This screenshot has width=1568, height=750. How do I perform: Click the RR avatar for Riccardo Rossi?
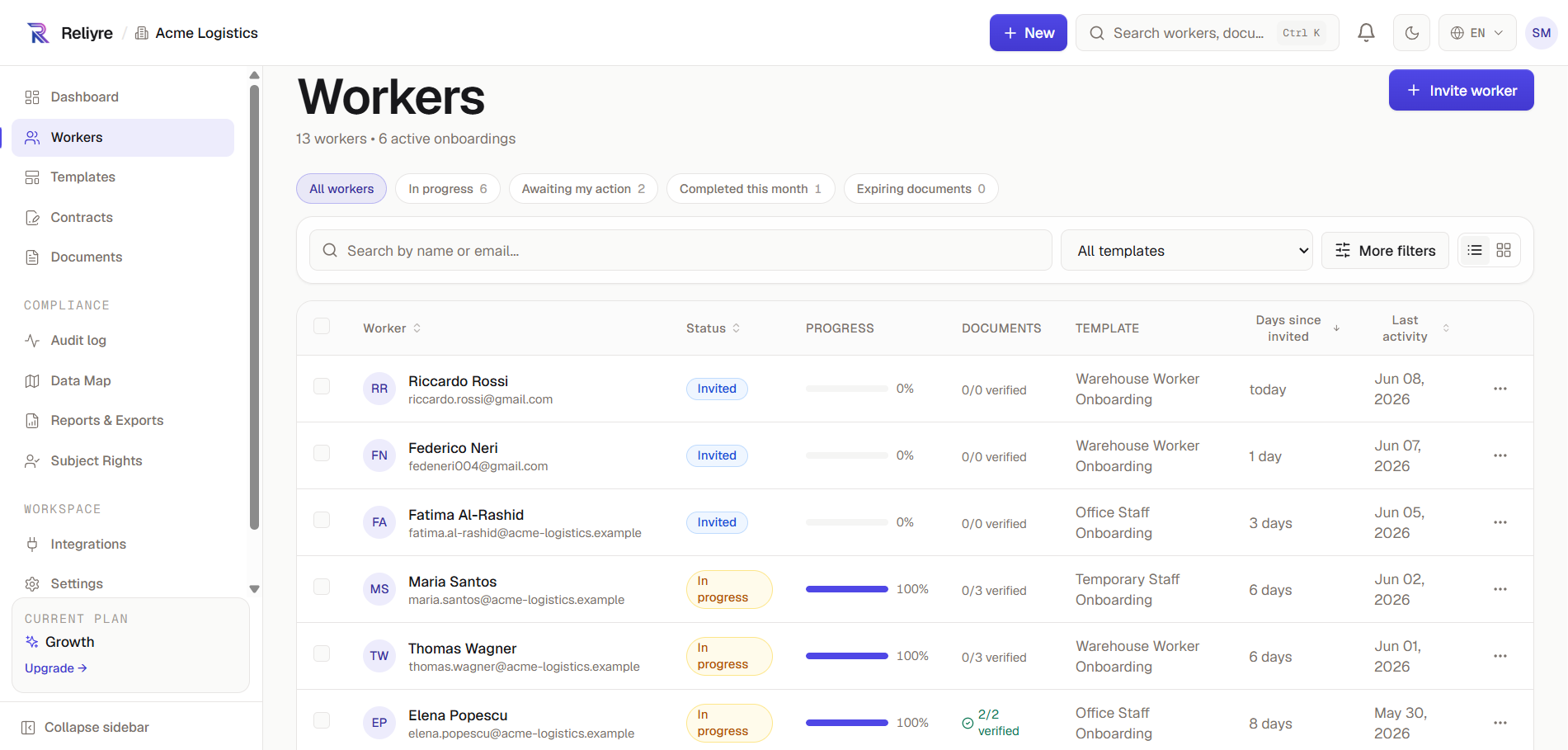pos(379,389)
